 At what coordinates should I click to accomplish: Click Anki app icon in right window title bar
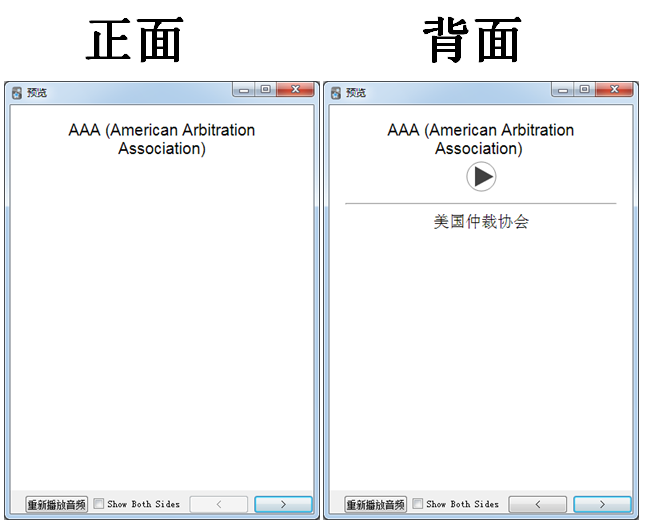[336, 93]
